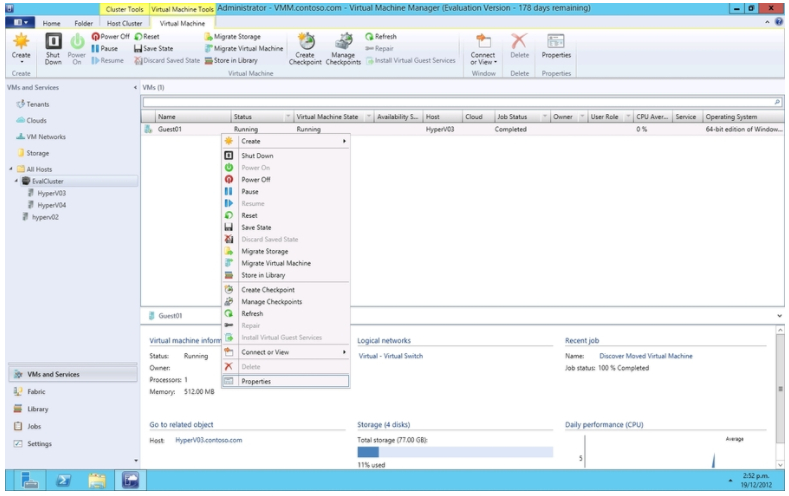Click the search magnifier in filter box
This screenshot has width=789, height=496.
tap(777, 102)
